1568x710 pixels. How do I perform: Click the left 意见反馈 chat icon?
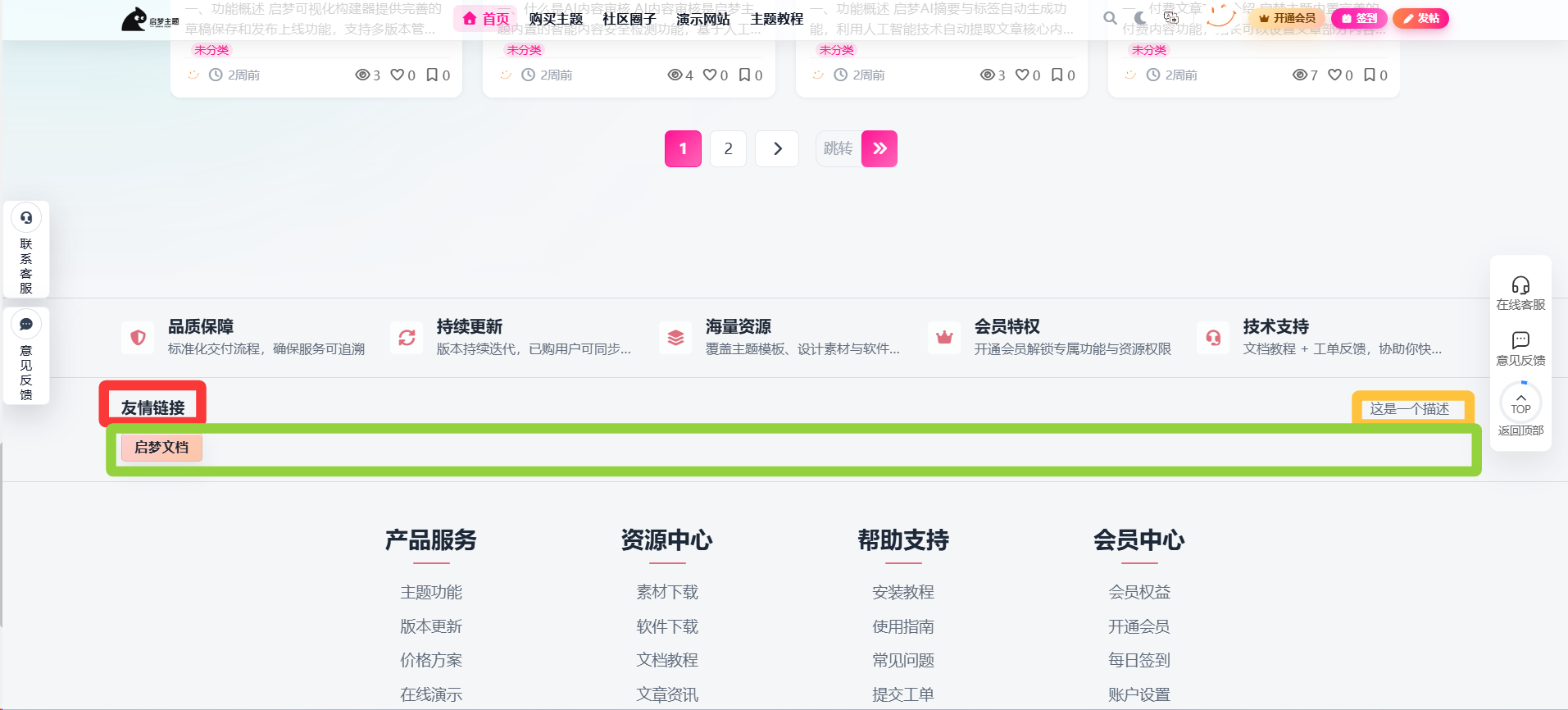tap(26, 324)
